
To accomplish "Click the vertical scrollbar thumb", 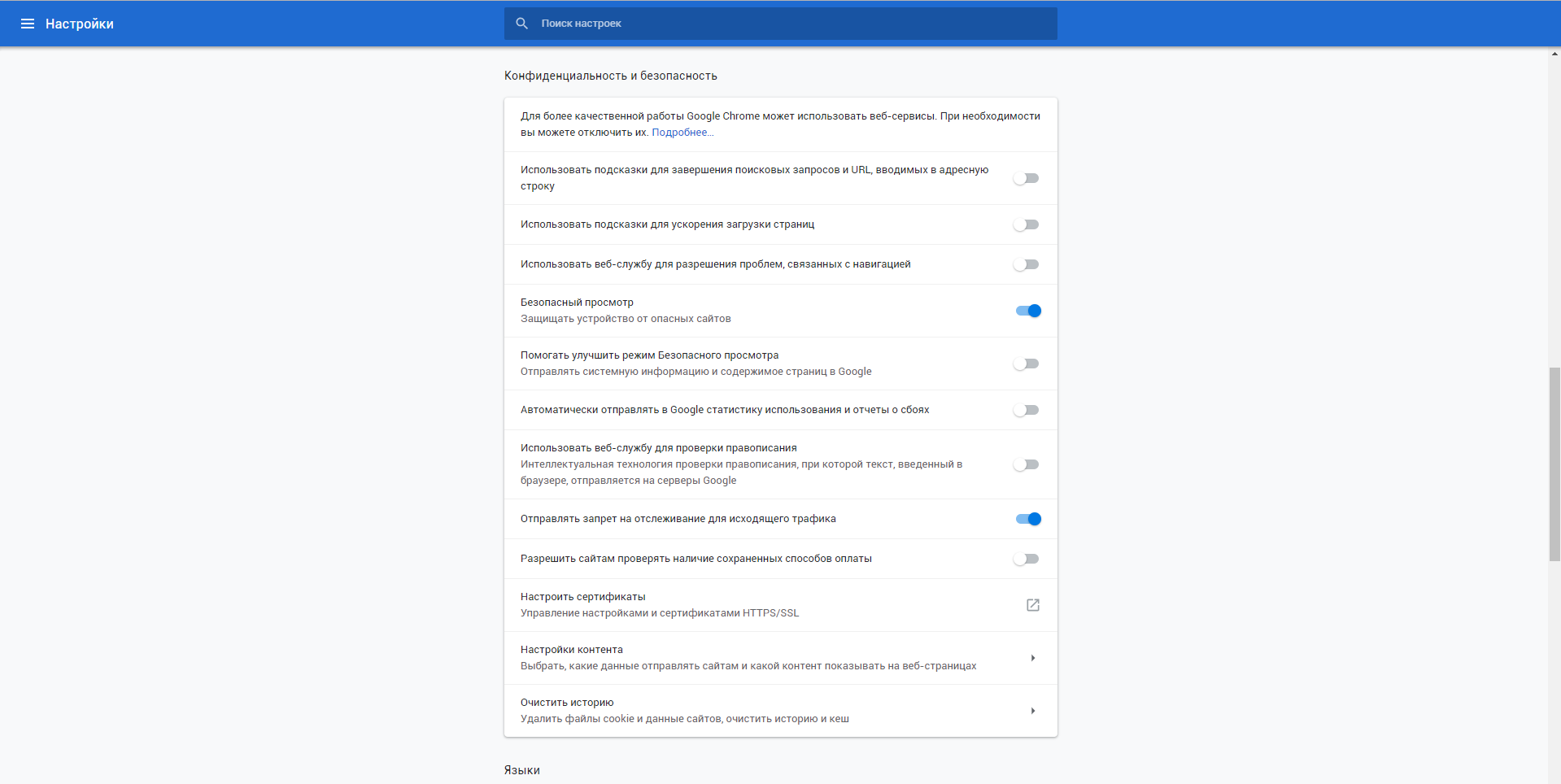I will (1554, 464).
